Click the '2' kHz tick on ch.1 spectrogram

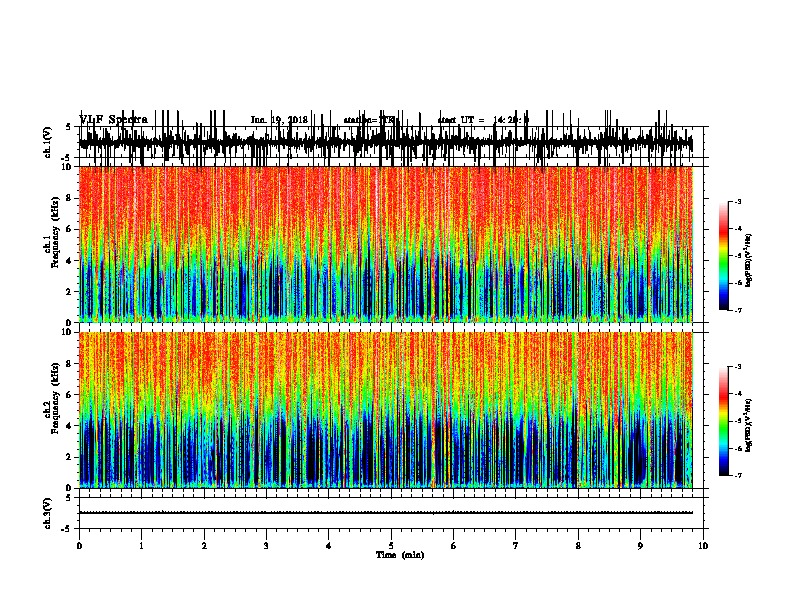(70, 291)
